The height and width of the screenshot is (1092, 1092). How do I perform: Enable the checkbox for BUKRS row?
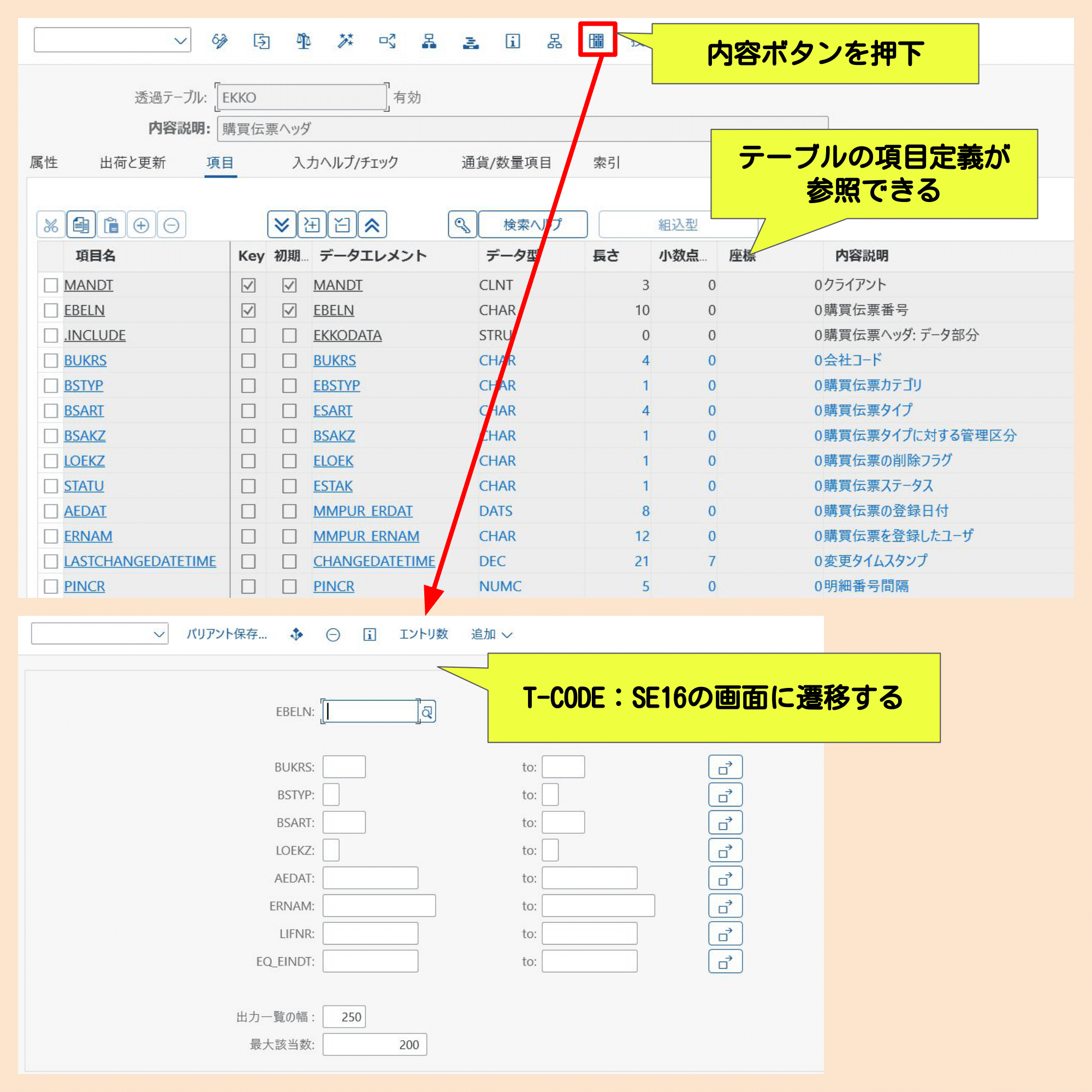tap(51, 360)
